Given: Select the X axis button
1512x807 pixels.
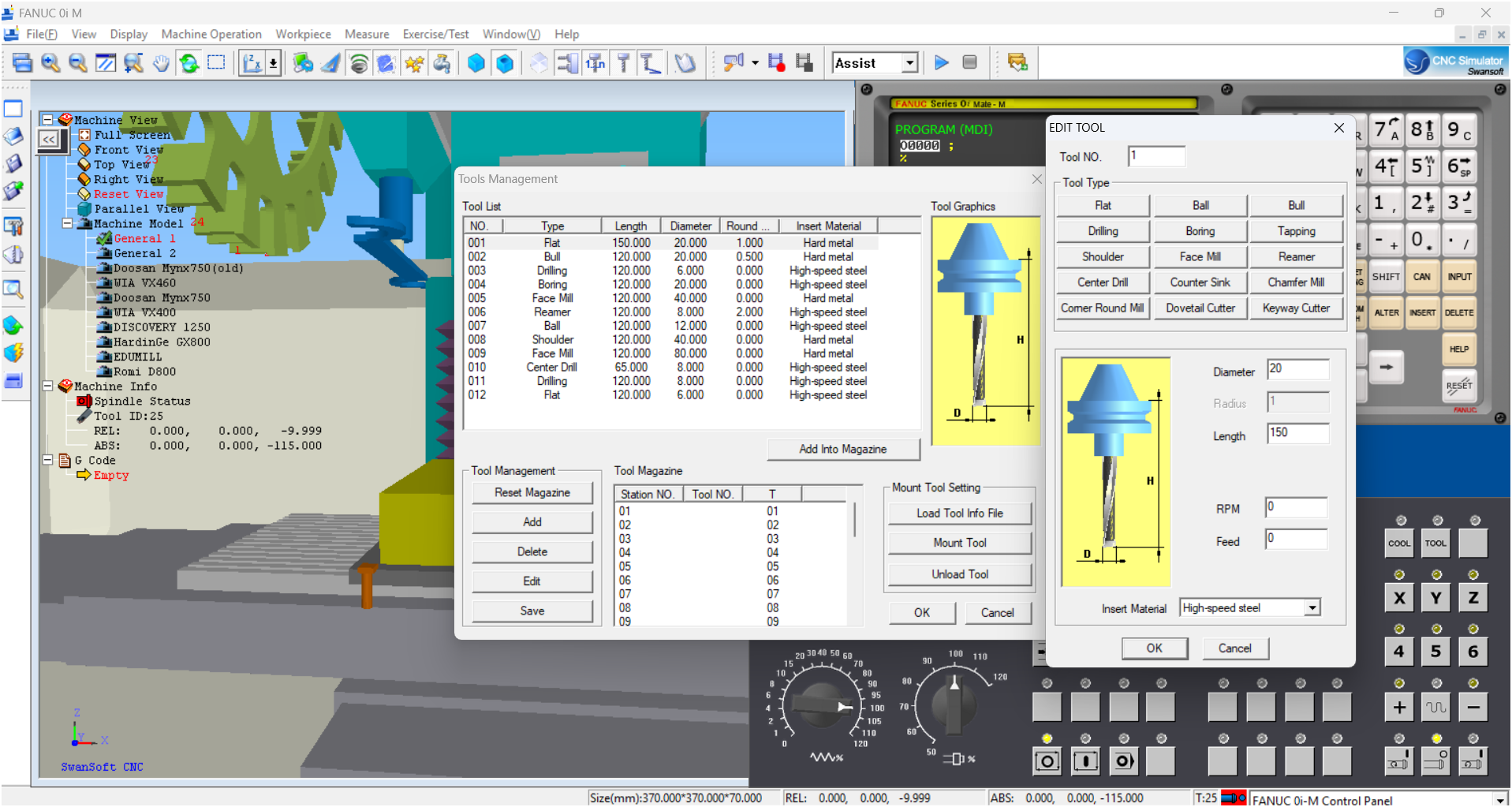Looking at the screenshot, I should pyautogui.click(x=1399, y=597).
